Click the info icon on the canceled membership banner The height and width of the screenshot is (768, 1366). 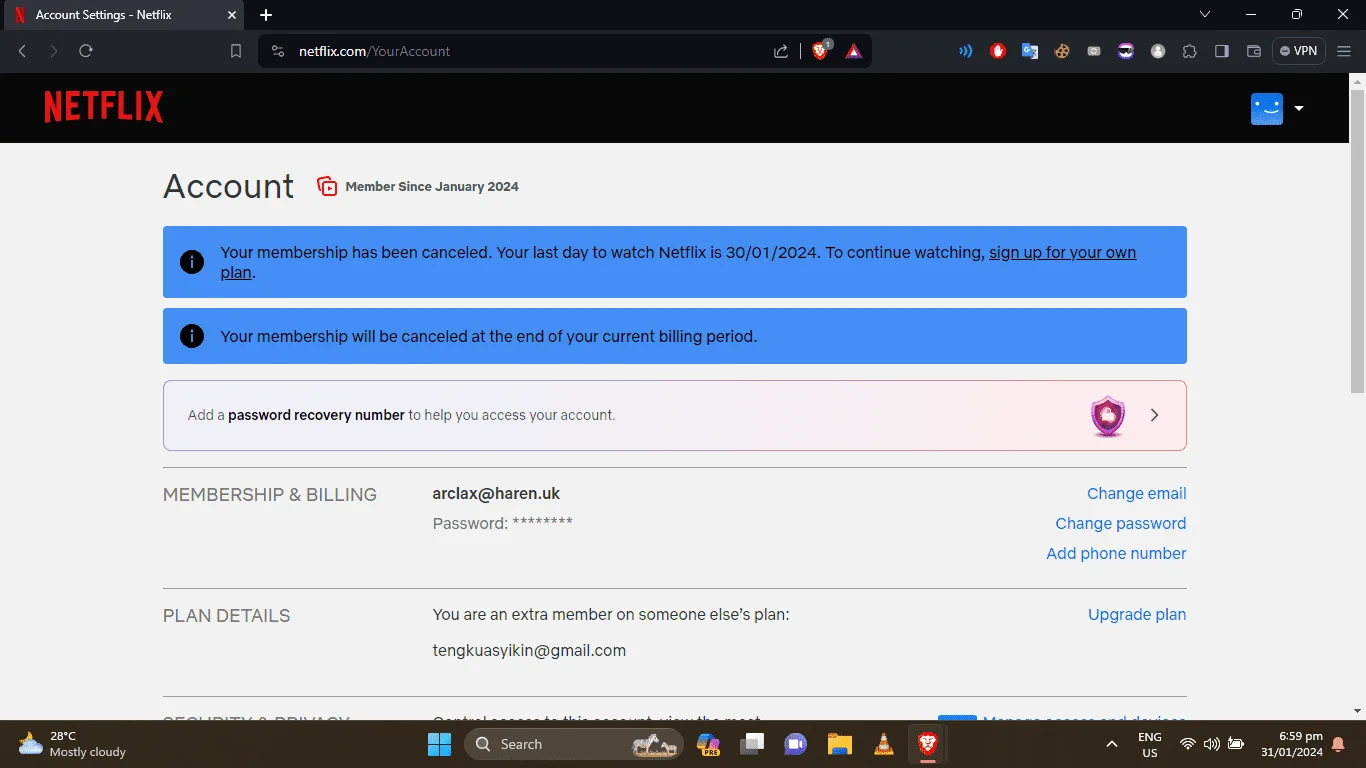click(x=192, y=262)
